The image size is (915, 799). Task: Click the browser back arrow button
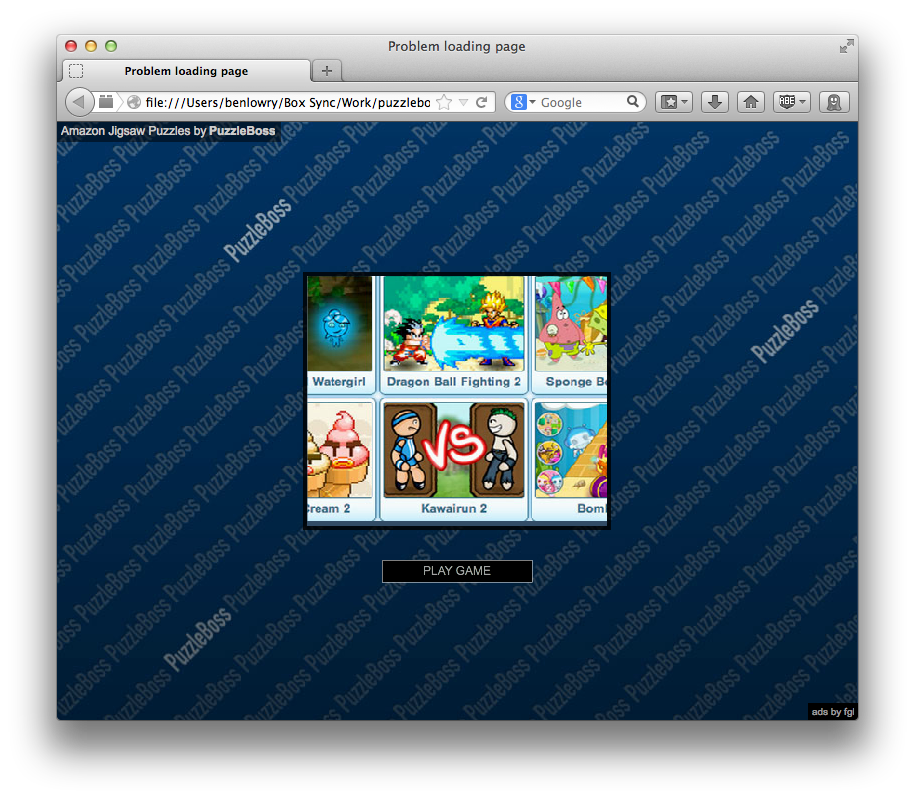[79, 102]
